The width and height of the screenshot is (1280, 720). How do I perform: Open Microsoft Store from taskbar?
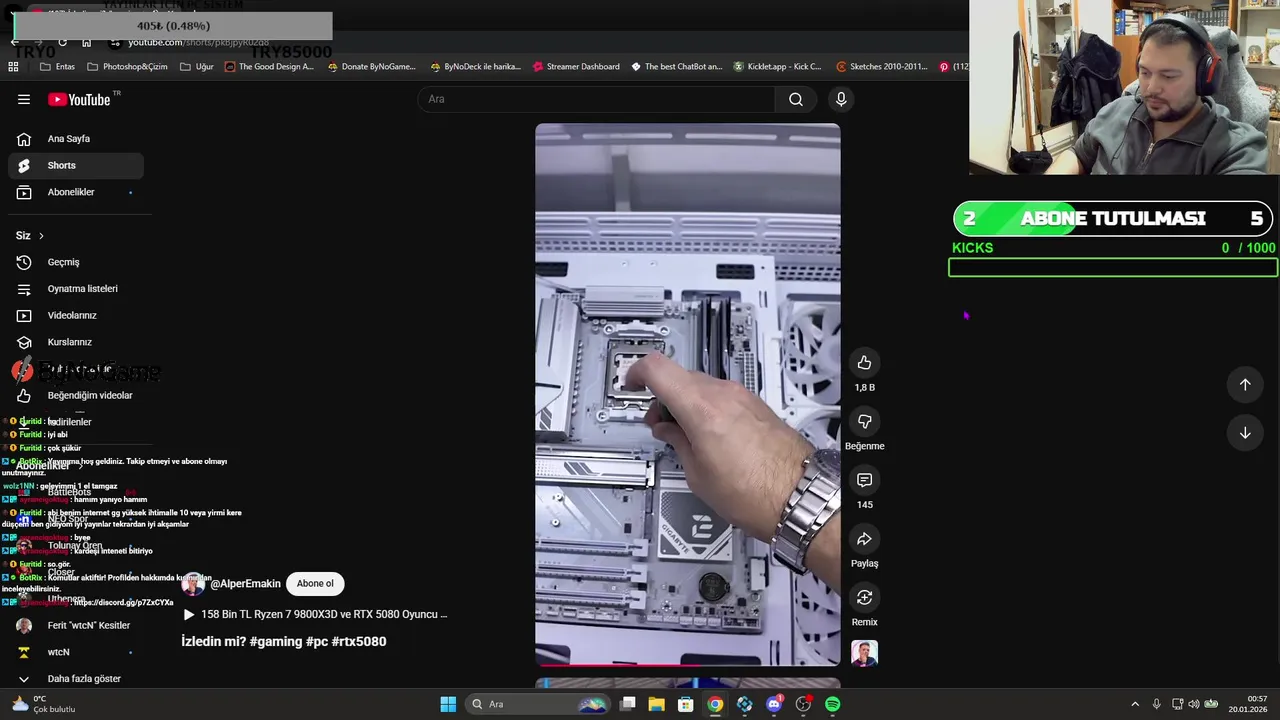tap(685, 704)
